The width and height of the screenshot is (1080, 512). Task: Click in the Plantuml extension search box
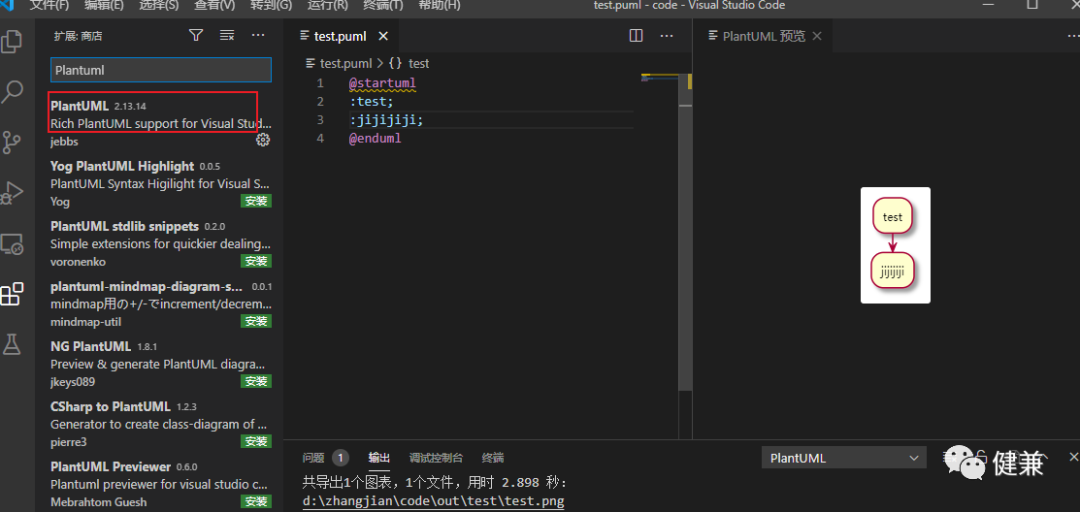[161, 70]
